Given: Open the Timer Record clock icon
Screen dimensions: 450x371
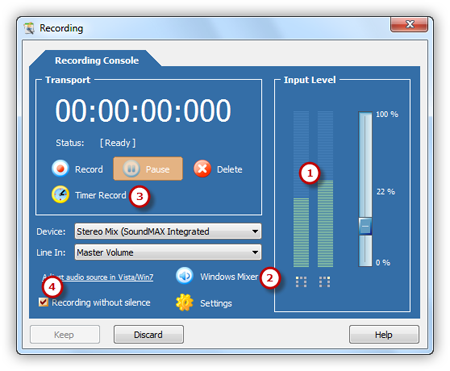Looking at the screenshot, I should coord(60,194).
